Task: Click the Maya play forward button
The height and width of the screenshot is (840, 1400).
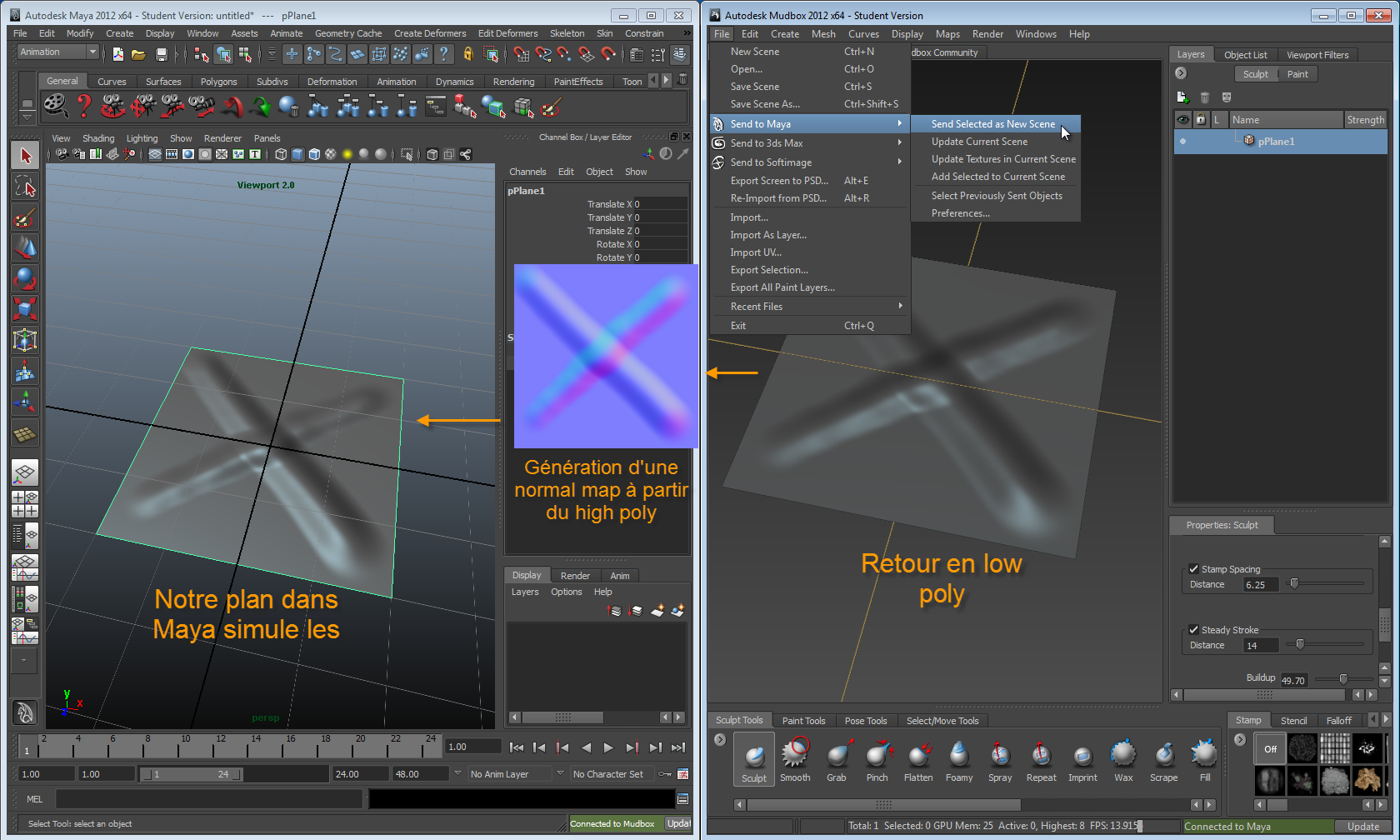Action: [608, 747]
